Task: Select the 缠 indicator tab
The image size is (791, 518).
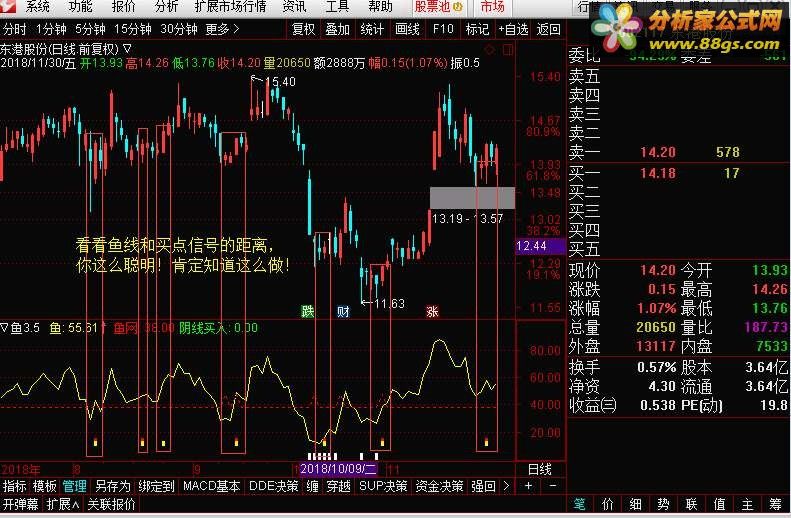Action: 313,486
